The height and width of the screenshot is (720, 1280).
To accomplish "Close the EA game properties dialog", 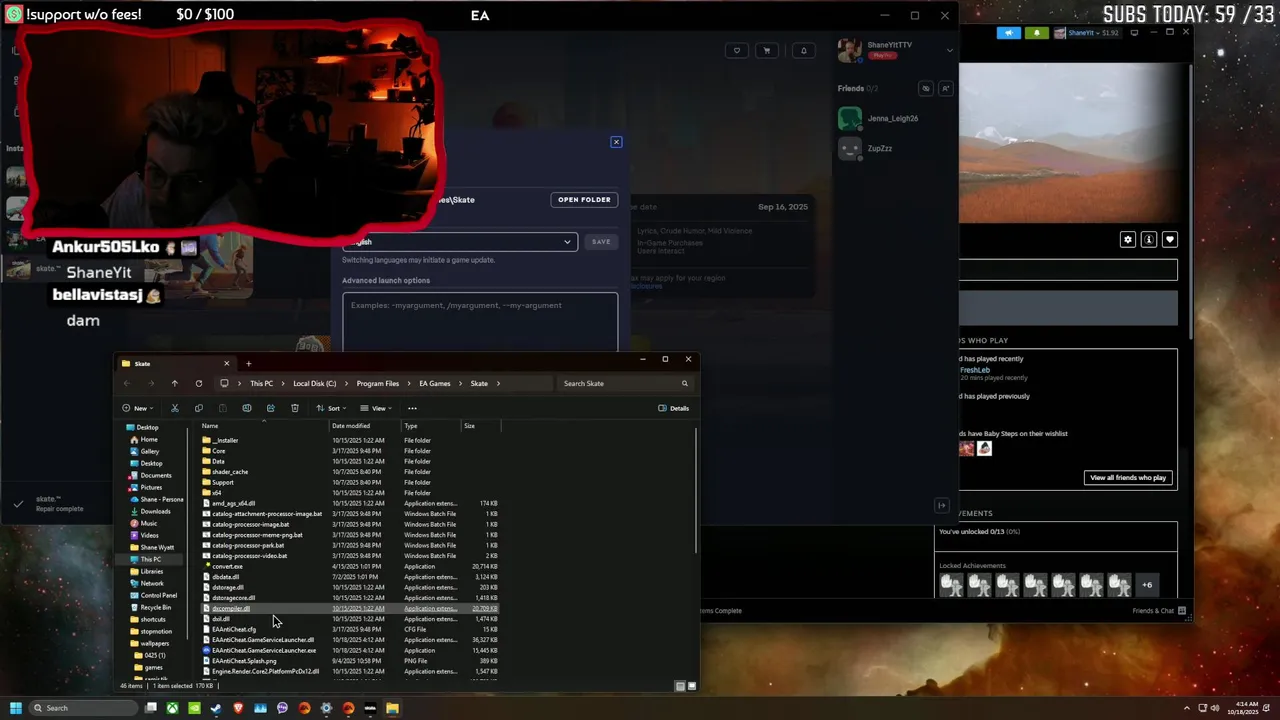I will [x=616, y=142].
